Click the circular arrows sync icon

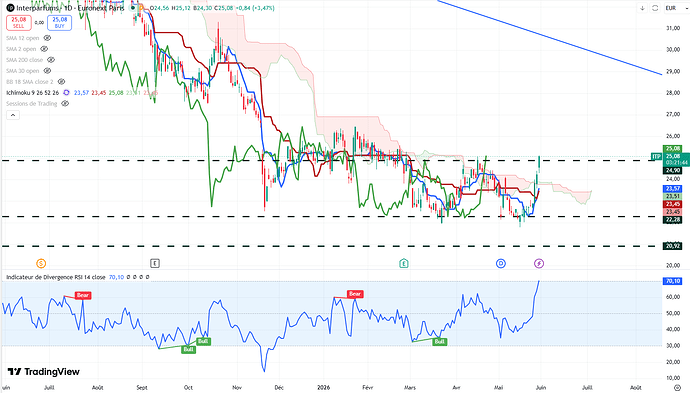coord(655,8)
